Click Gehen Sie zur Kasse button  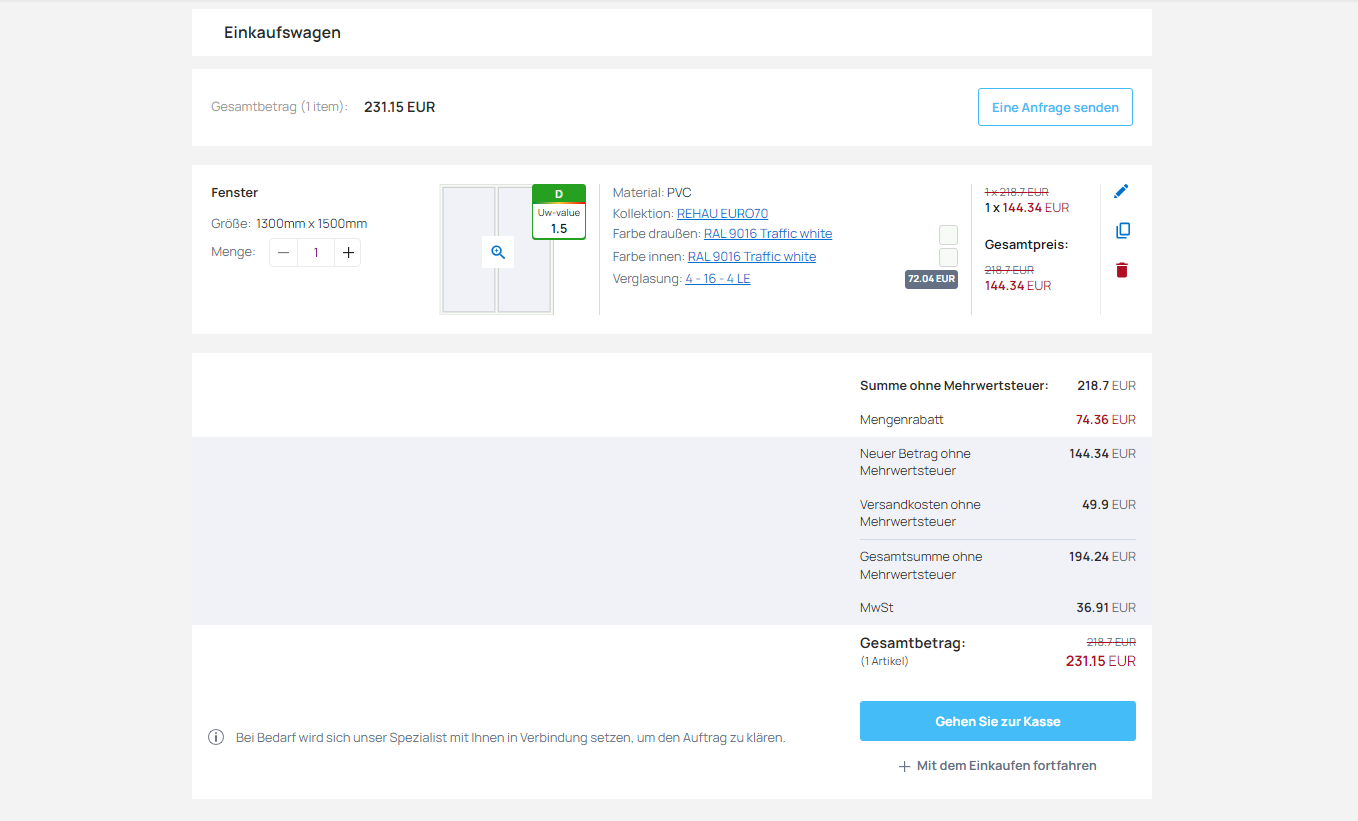(998, 721)
